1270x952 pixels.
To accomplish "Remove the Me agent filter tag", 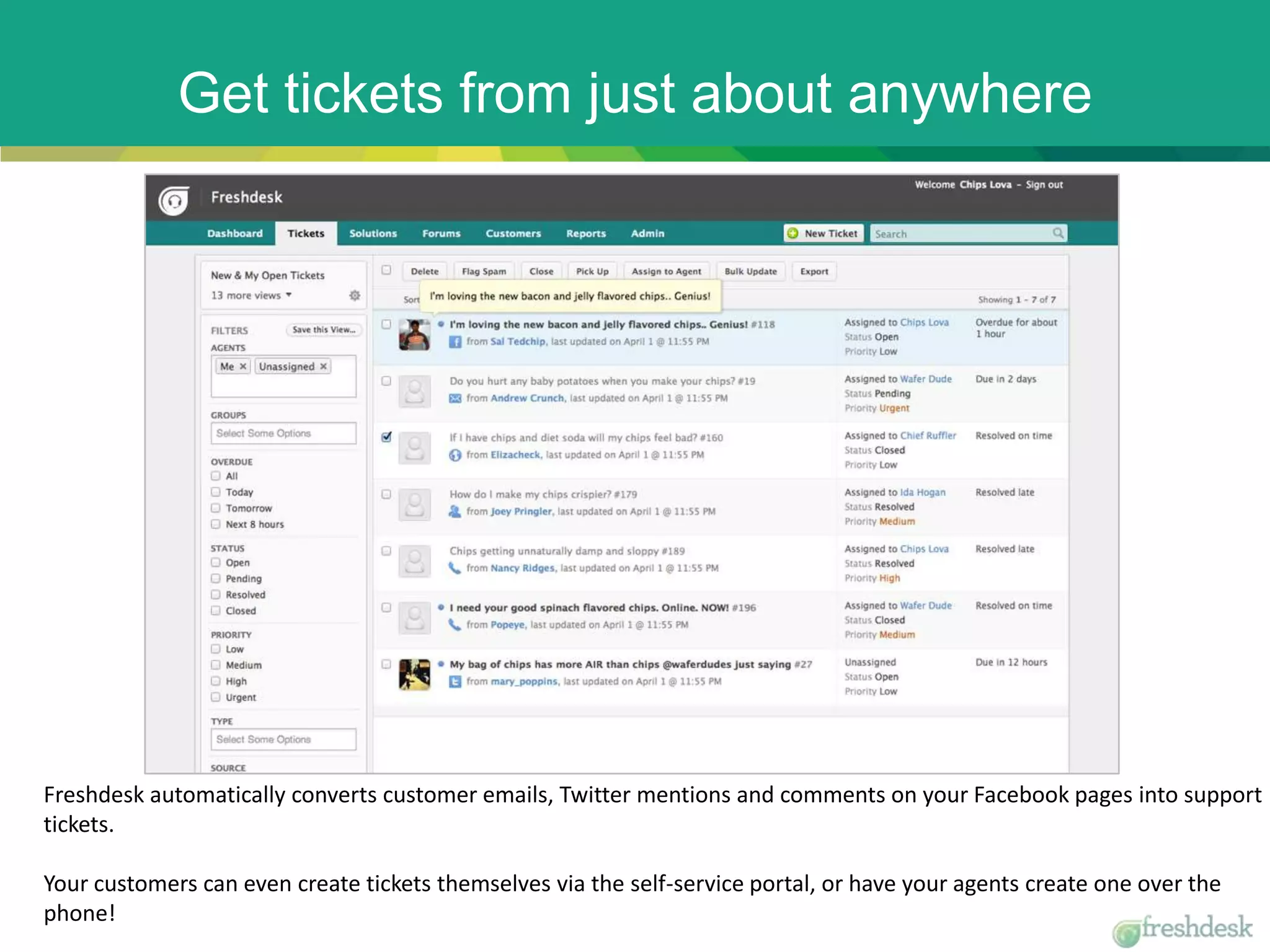I will [x=243, y=366].
